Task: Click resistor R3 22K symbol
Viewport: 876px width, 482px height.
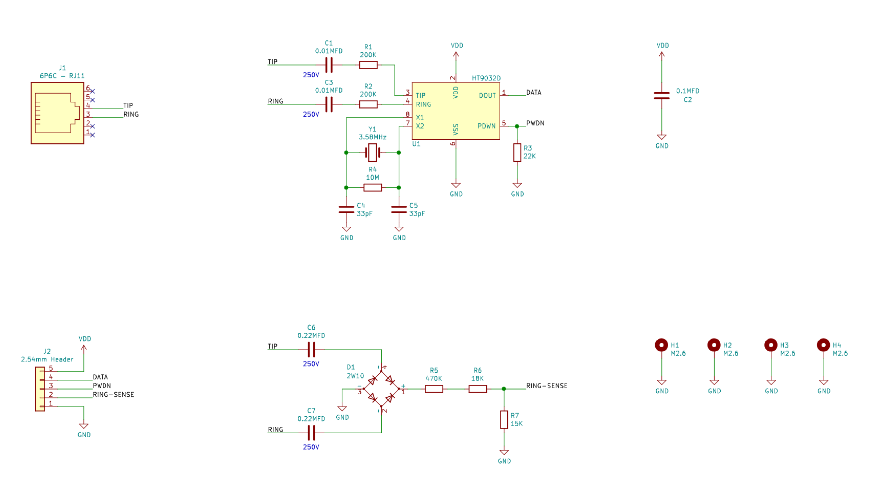Action: pyautogui.click(x=517, y=152)
